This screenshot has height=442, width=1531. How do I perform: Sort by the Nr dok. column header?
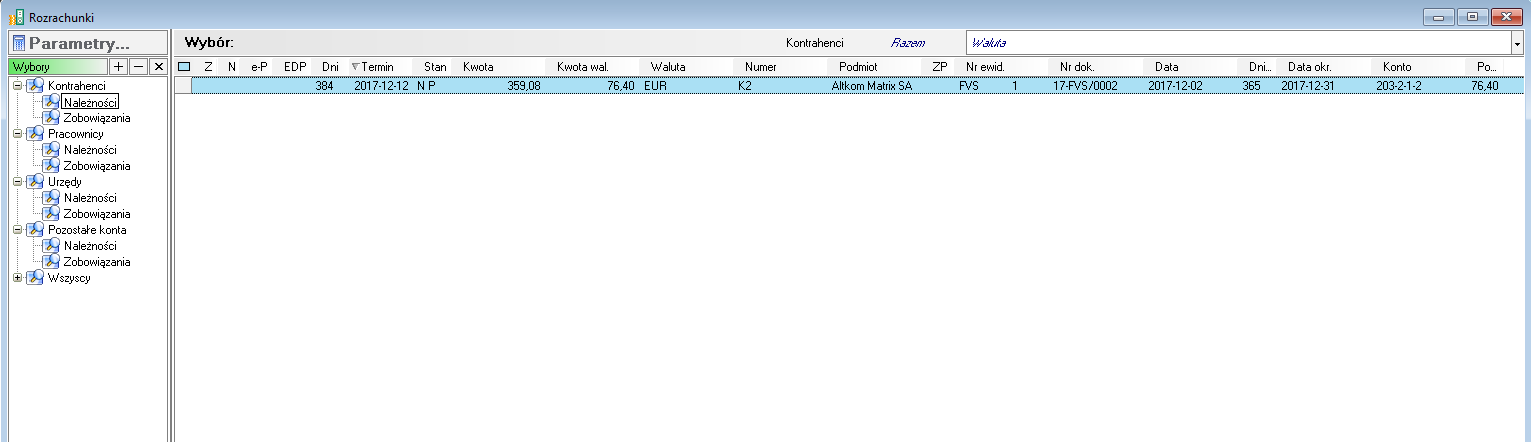[1078, 66]
